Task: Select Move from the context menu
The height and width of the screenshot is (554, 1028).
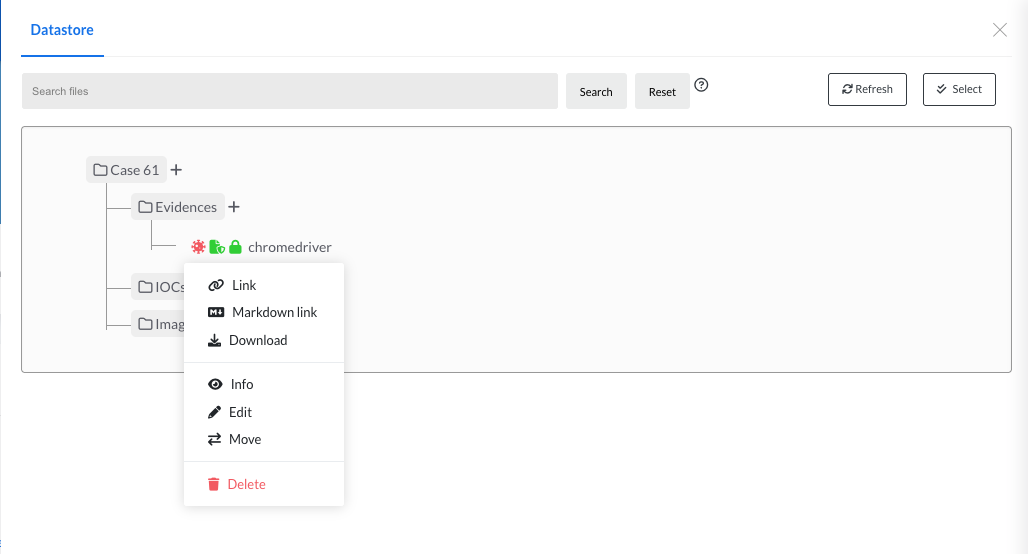Action: [x=244, y=439]
